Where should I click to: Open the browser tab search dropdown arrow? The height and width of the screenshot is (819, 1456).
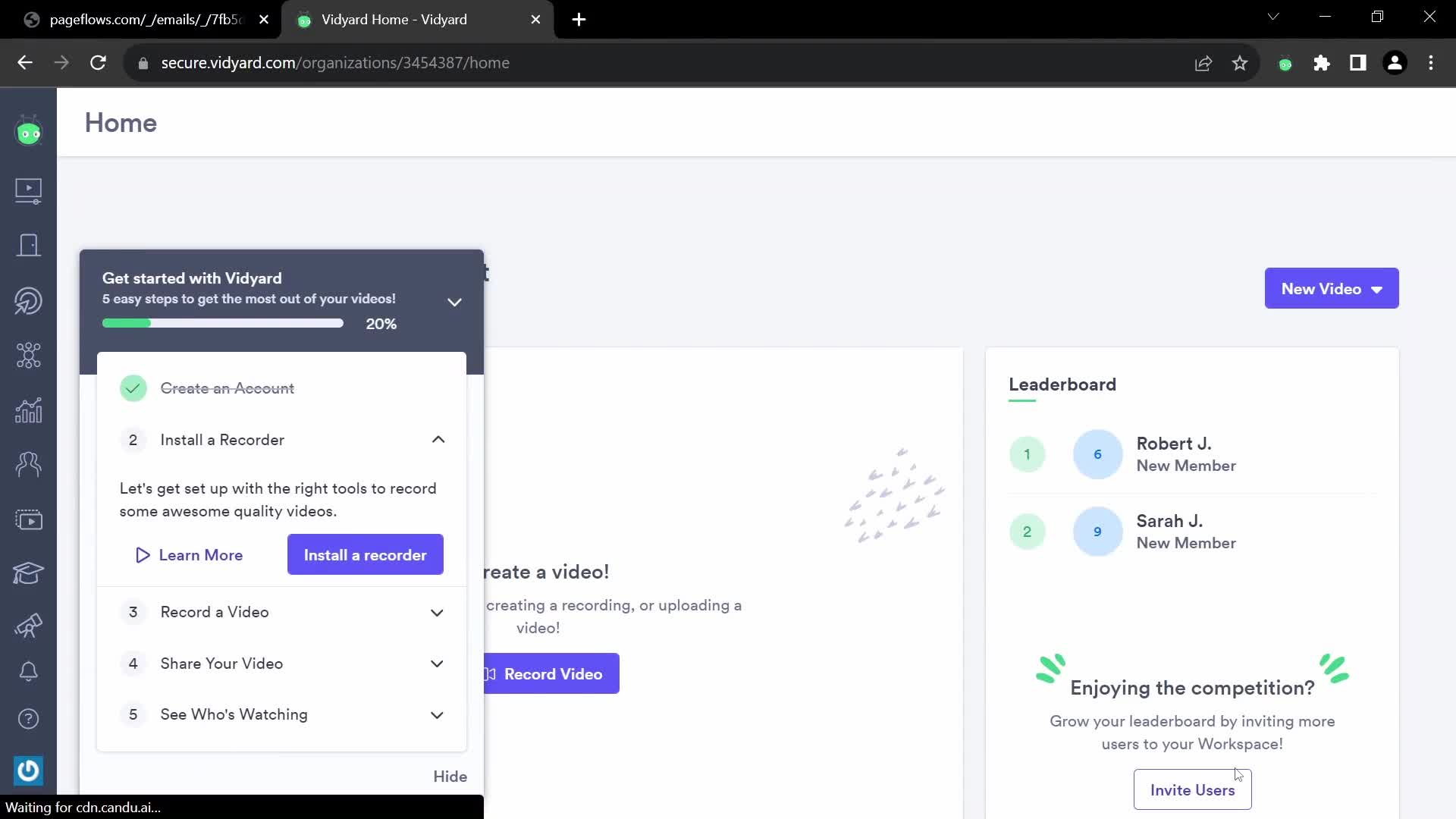click(x=1273, y=17)
